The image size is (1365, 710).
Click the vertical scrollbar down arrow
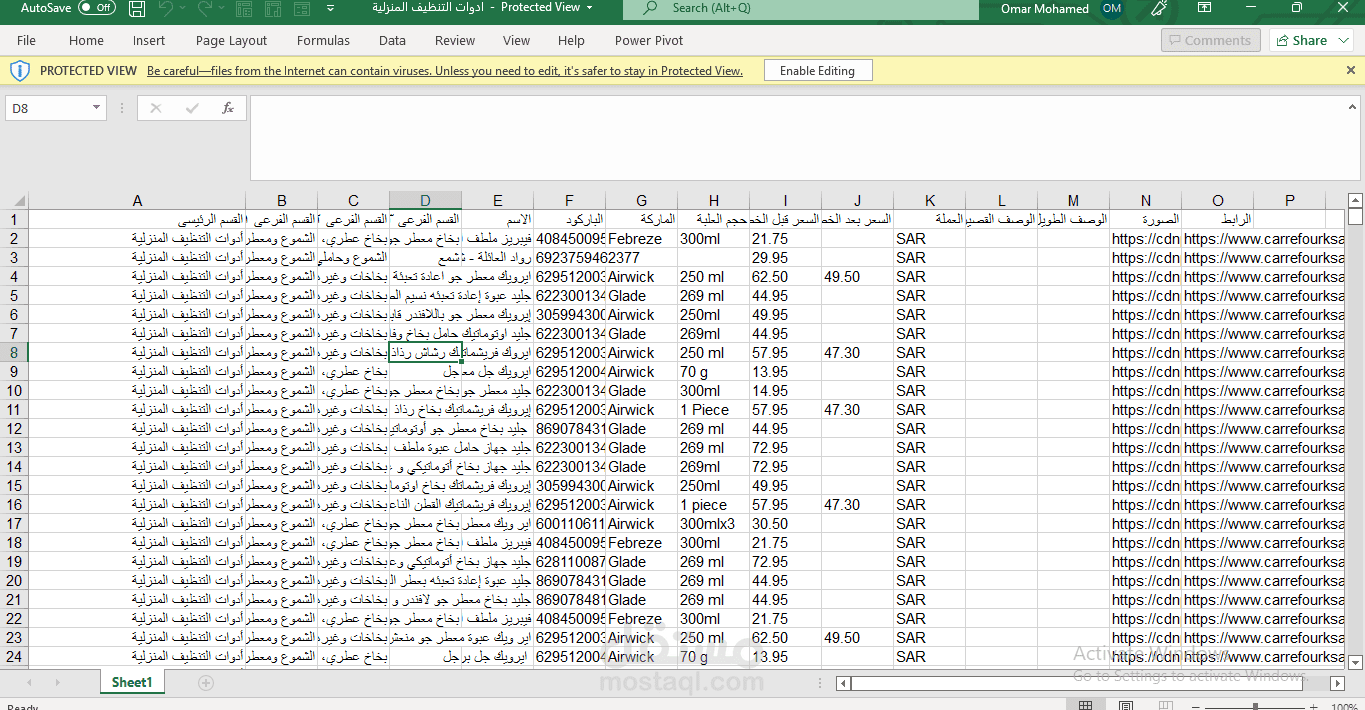pos(1355,662)
